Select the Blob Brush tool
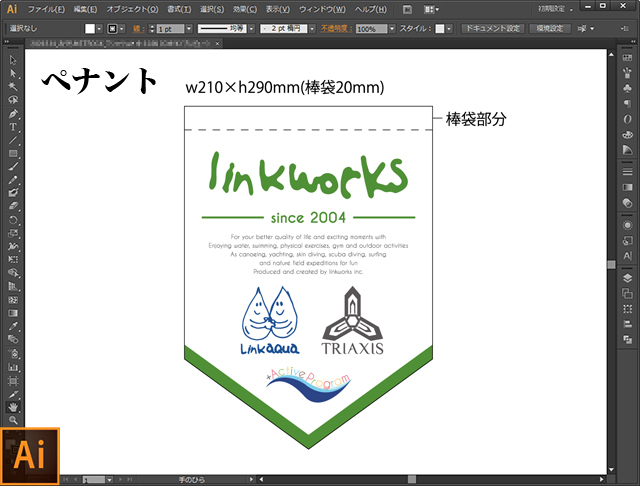The height and width of the screenshot is (486, 640). (x=13, y=193)
